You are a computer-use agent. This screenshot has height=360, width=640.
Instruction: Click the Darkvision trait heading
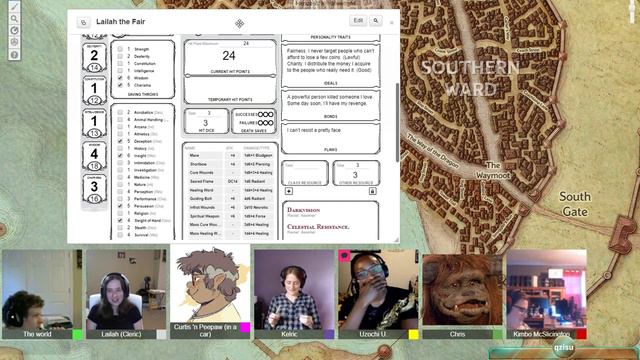pos(303,210)
